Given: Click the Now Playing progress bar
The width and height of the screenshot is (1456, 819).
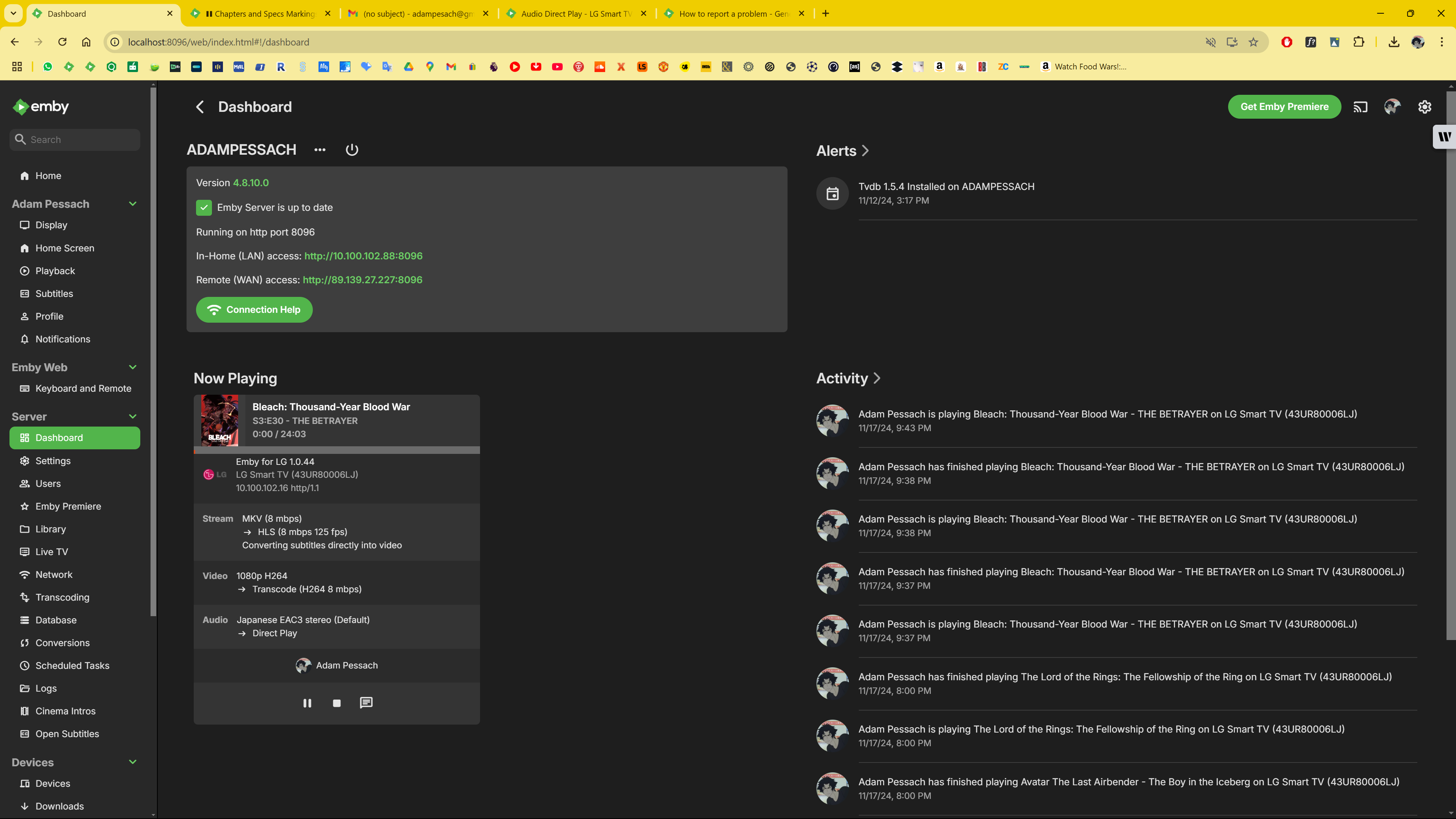Looking at the screenshot, I should 337,450.
